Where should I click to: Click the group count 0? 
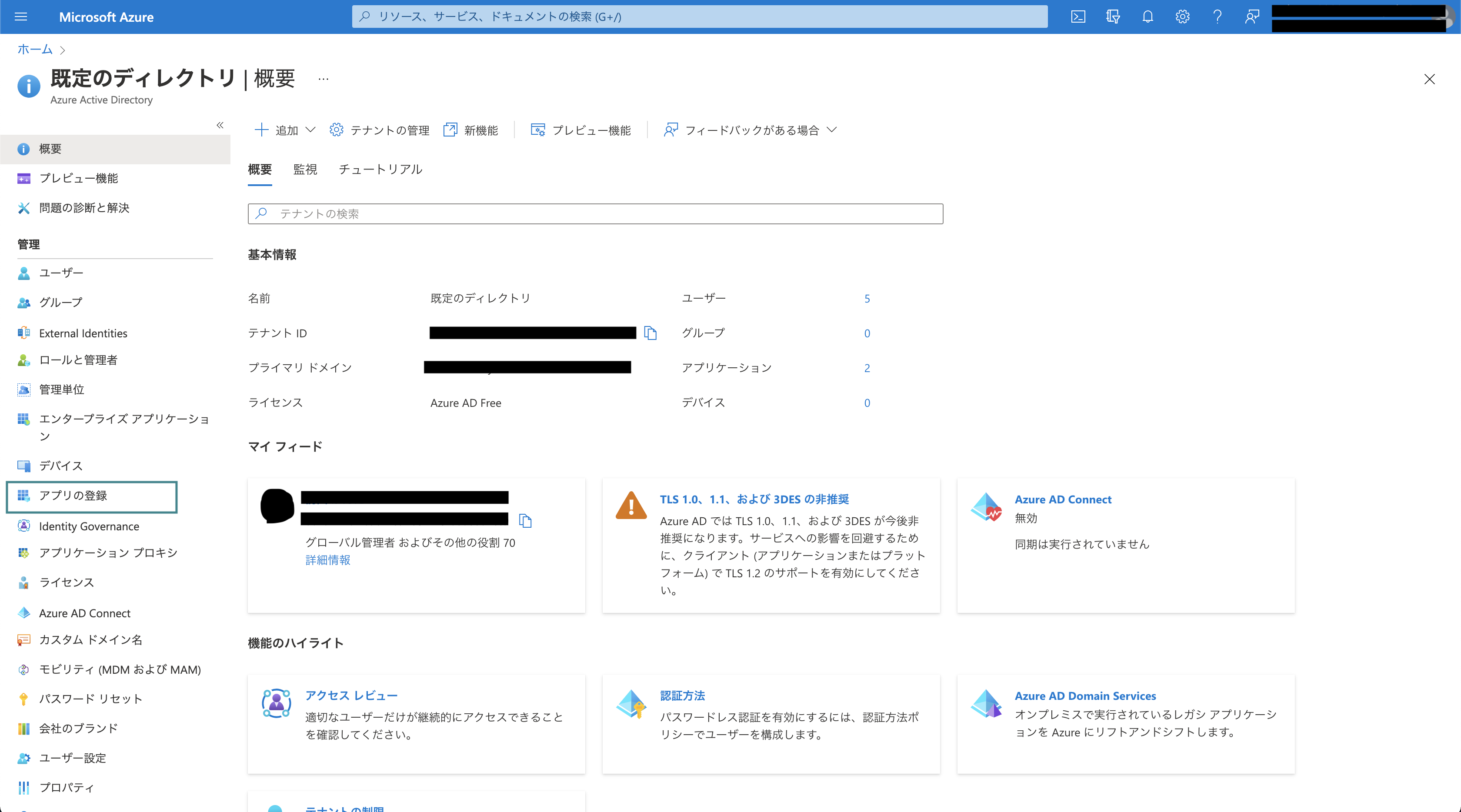point(867,334)
